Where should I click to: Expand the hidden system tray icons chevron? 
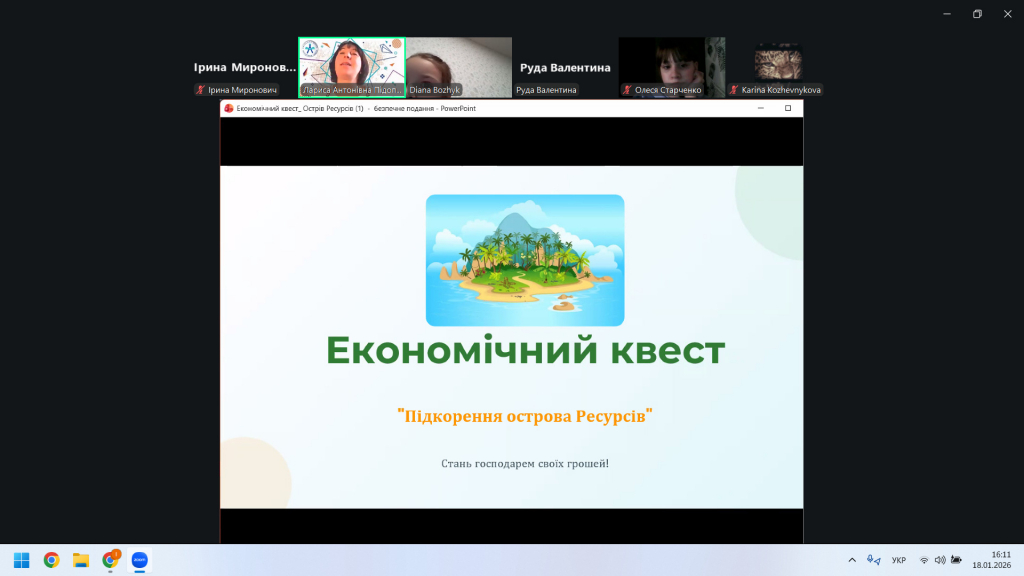[852, 560]
